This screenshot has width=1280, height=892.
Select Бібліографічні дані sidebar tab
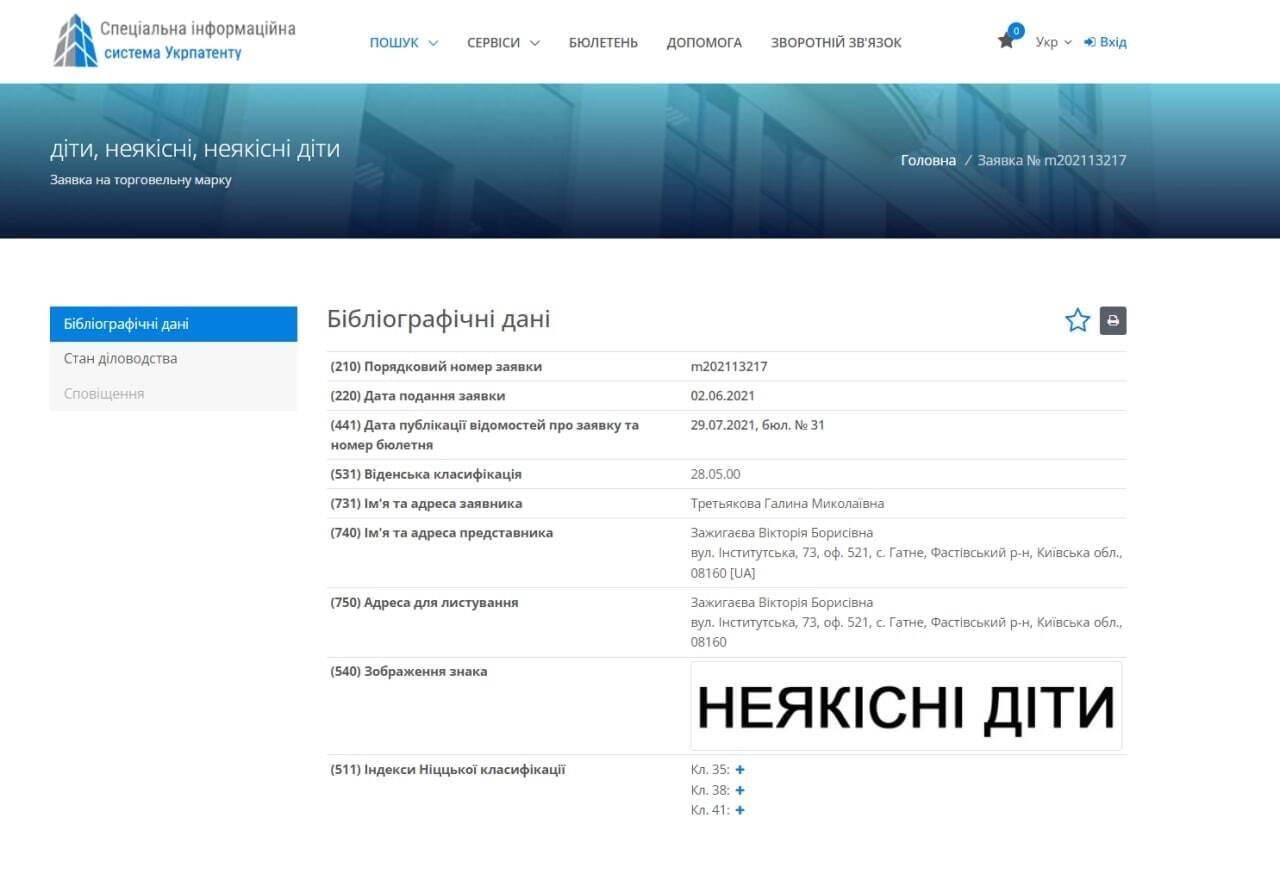click(x=173, y=324)
